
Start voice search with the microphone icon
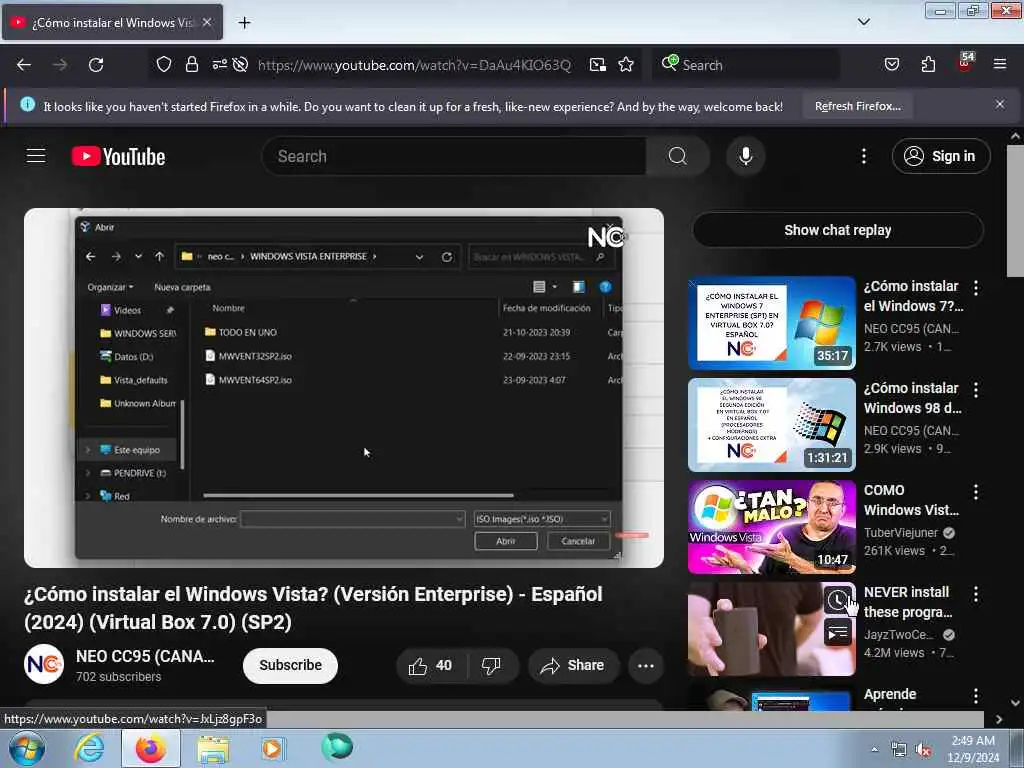pos(745,156)
